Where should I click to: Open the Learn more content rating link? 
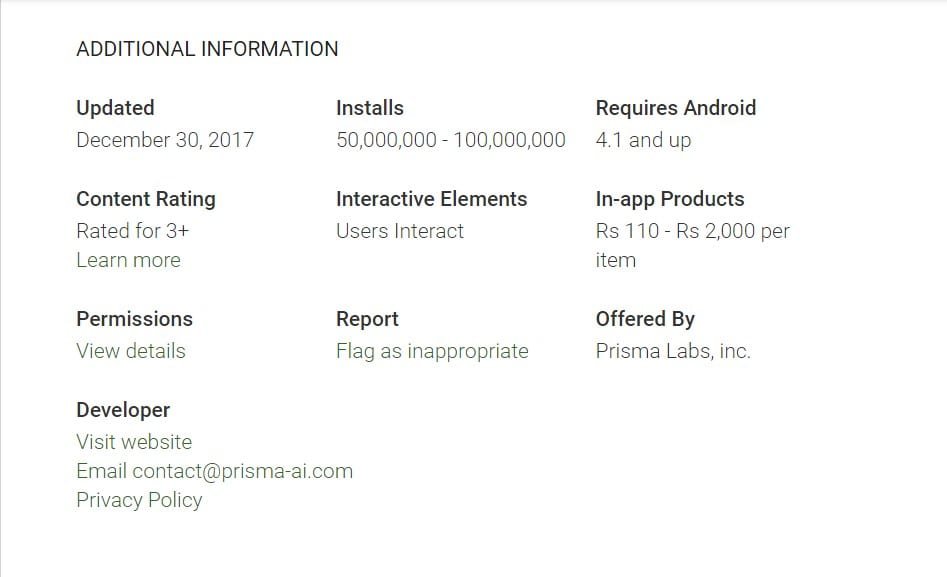pyautogui.click(x=128, y=260)
